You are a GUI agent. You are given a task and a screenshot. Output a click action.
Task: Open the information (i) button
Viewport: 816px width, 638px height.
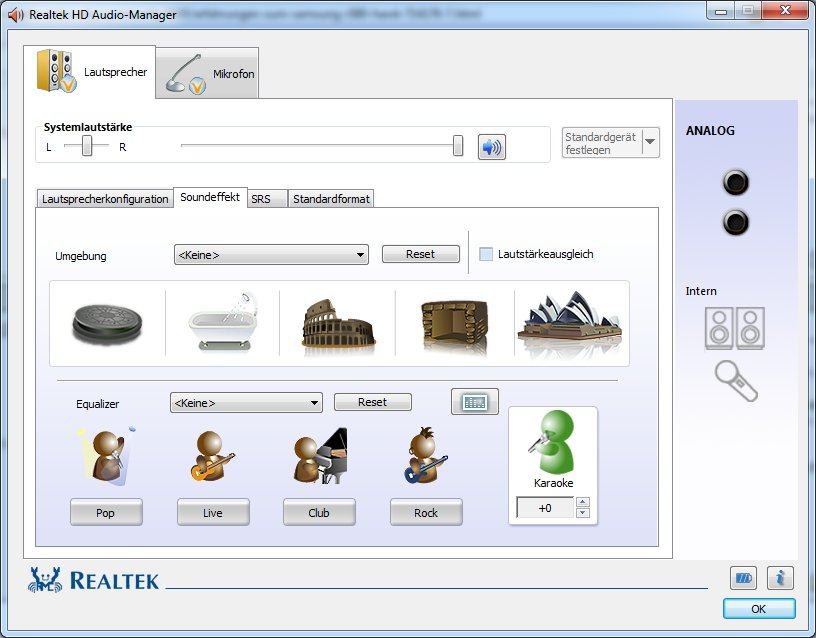[x=780, y=578]
